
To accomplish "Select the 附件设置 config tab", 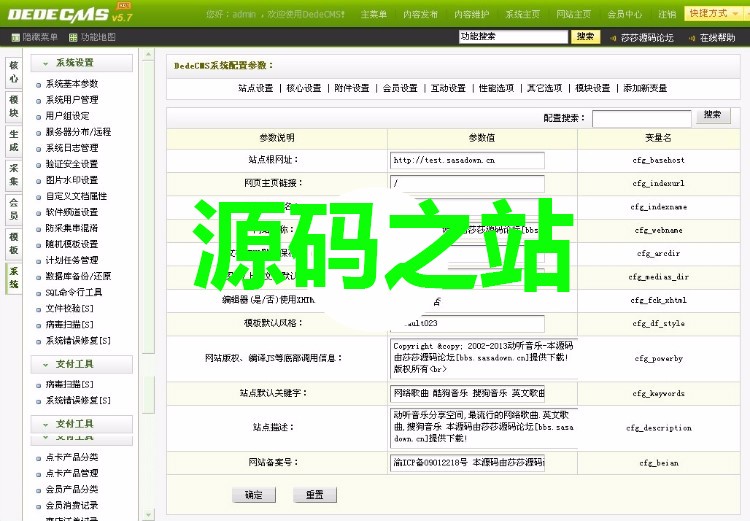I will 352,88.
